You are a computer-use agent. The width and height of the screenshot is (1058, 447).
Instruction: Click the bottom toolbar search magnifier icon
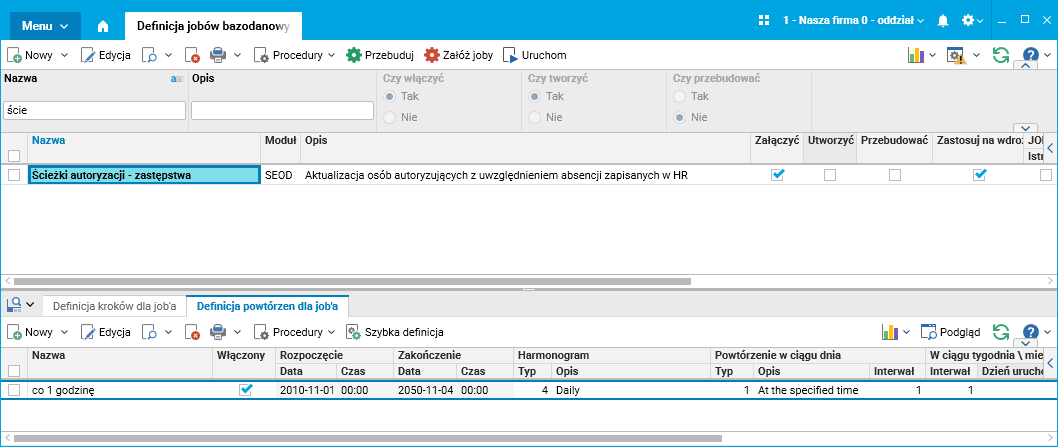pyautogui.click(x=149, y=332)
